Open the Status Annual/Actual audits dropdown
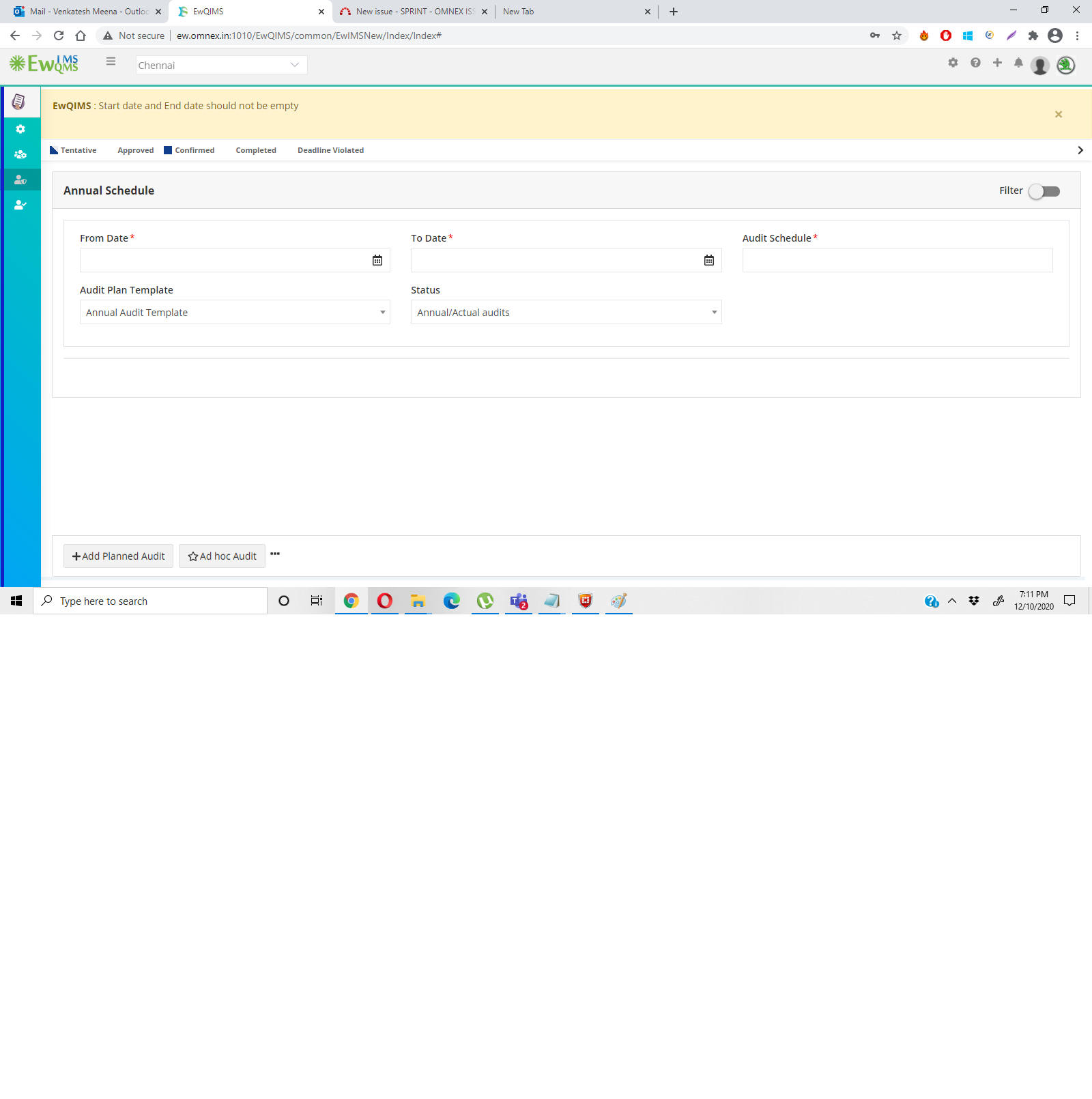Image resolution: width=1092 pixels, height=1099 pixels. pos(566,312)
